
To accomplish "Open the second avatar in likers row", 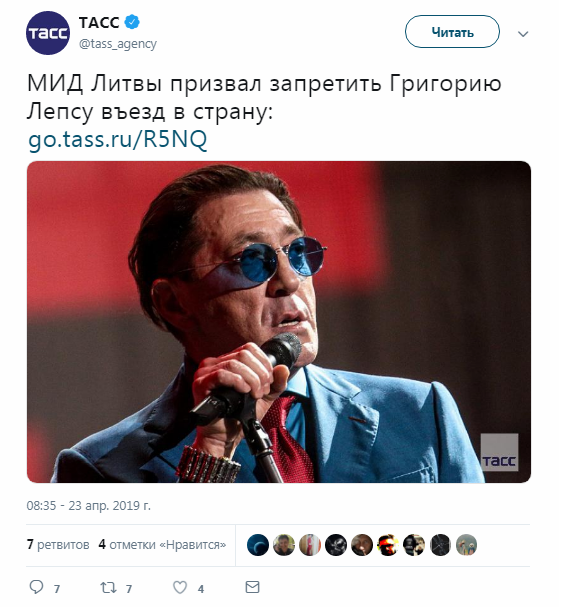I will point(284,545).
